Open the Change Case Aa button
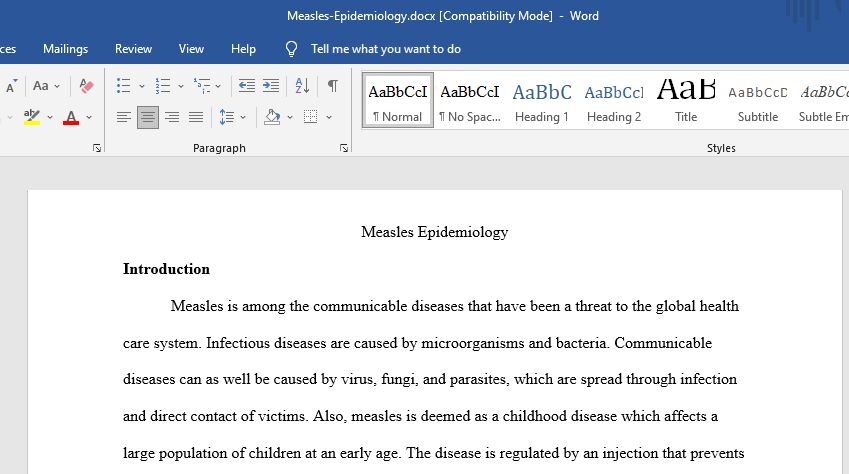The image size is (849, 474). [x=41, y=86]
